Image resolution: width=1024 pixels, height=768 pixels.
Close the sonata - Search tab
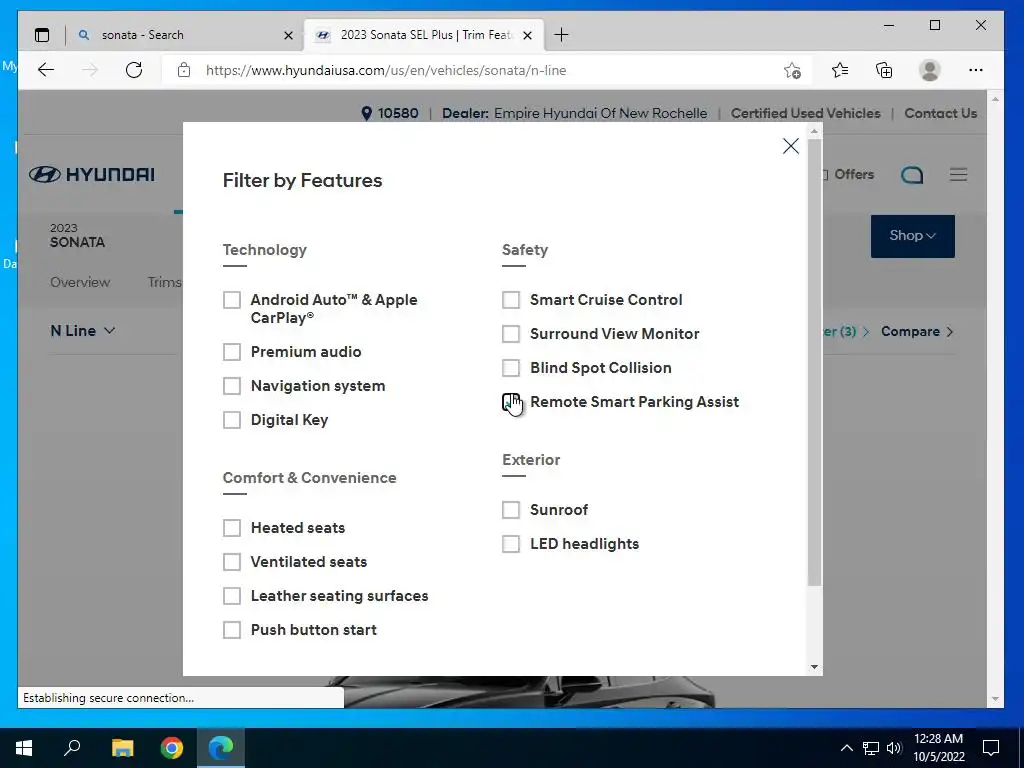tap(288, 35)
